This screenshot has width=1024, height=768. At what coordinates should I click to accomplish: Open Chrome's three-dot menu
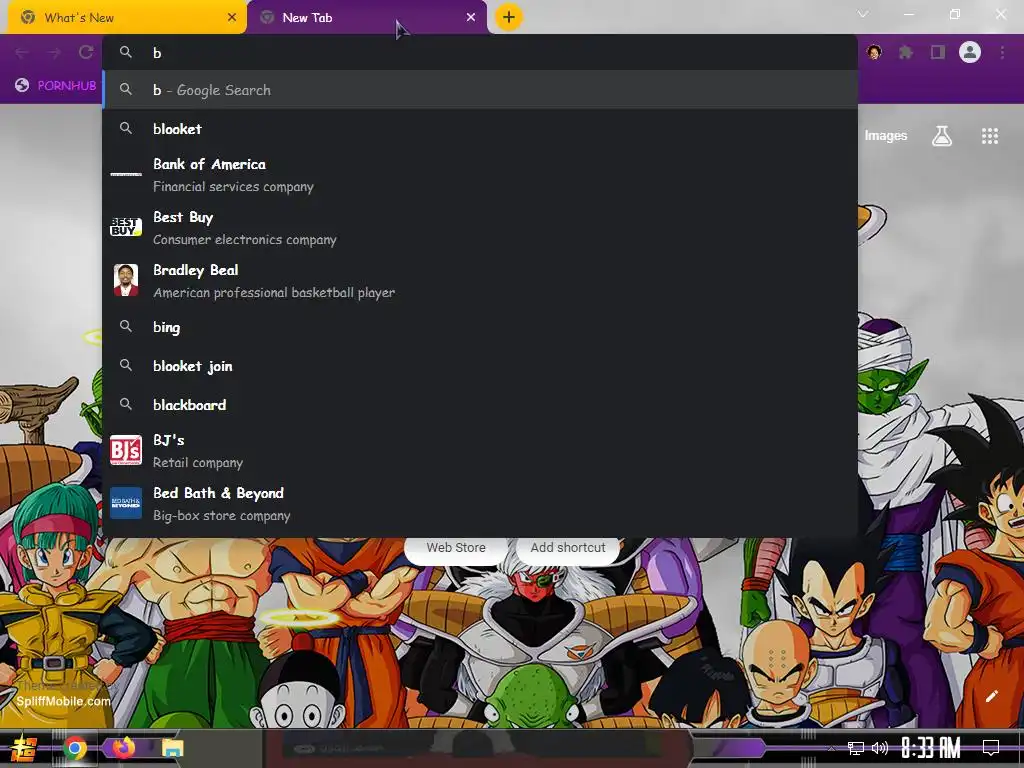(1002, 52)
